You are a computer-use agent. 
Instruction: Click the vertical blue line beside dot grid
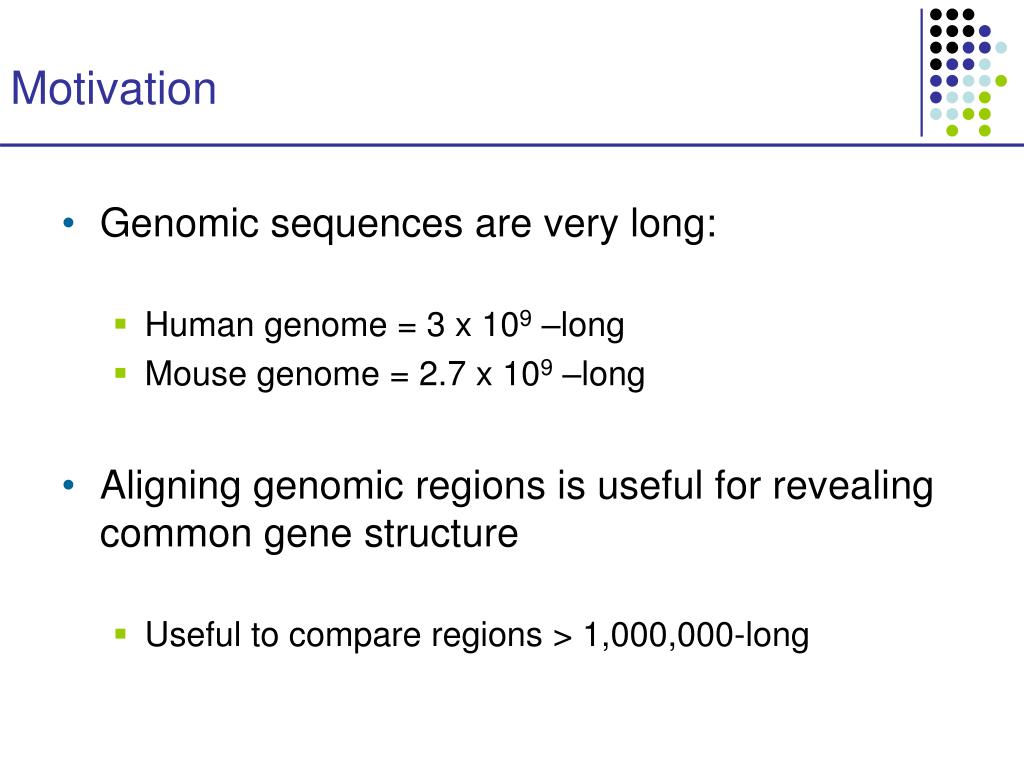click(921, 72)
